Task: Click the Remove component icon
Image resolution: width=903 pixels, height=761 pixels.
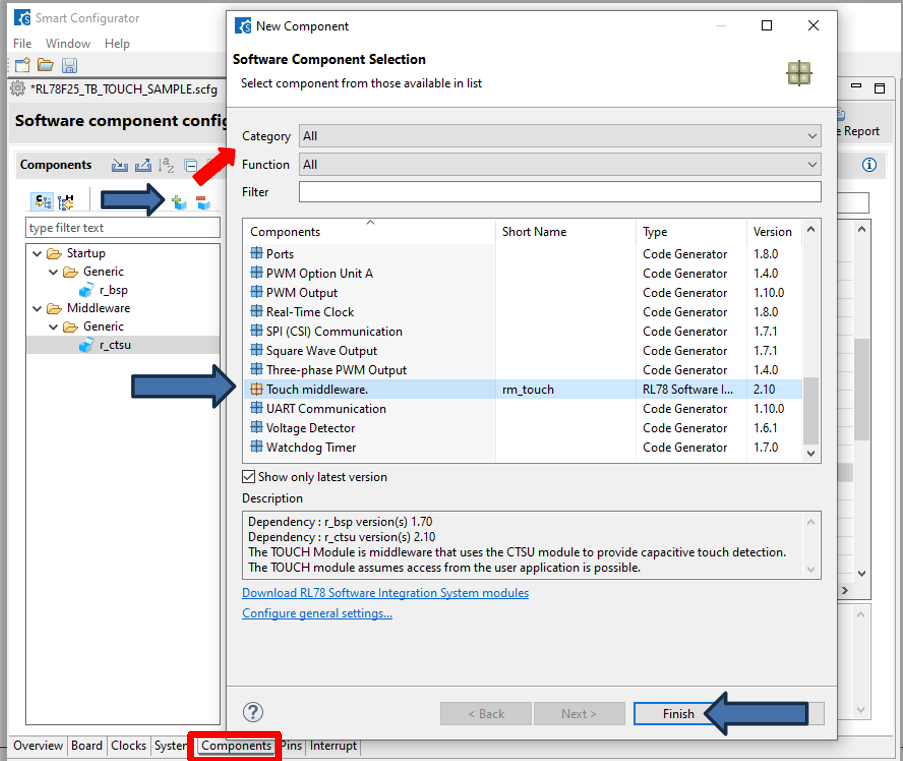Action: pyautogui.click(x=202, y=203)
